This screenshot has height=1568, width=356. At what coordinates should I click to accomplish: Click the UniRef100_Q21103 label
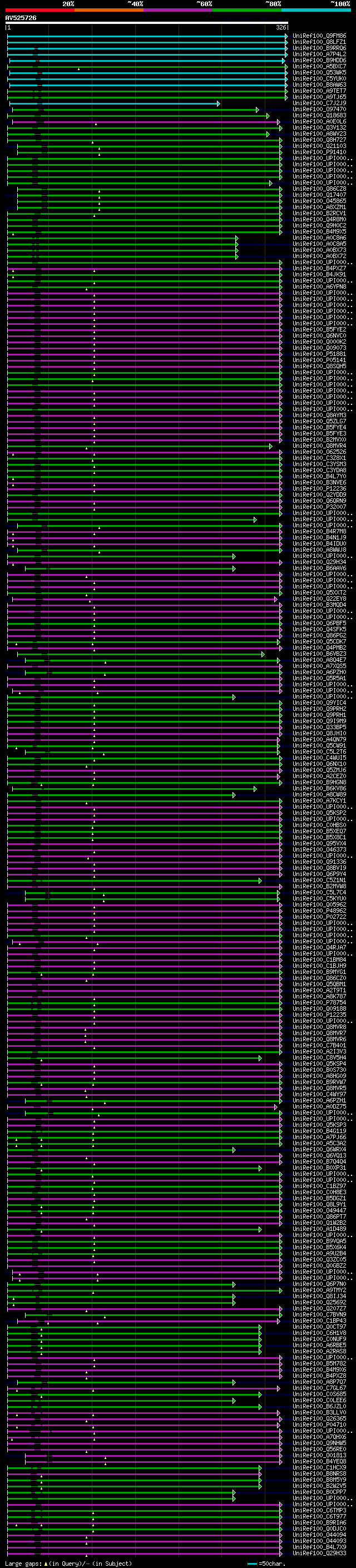pos(319,146)
